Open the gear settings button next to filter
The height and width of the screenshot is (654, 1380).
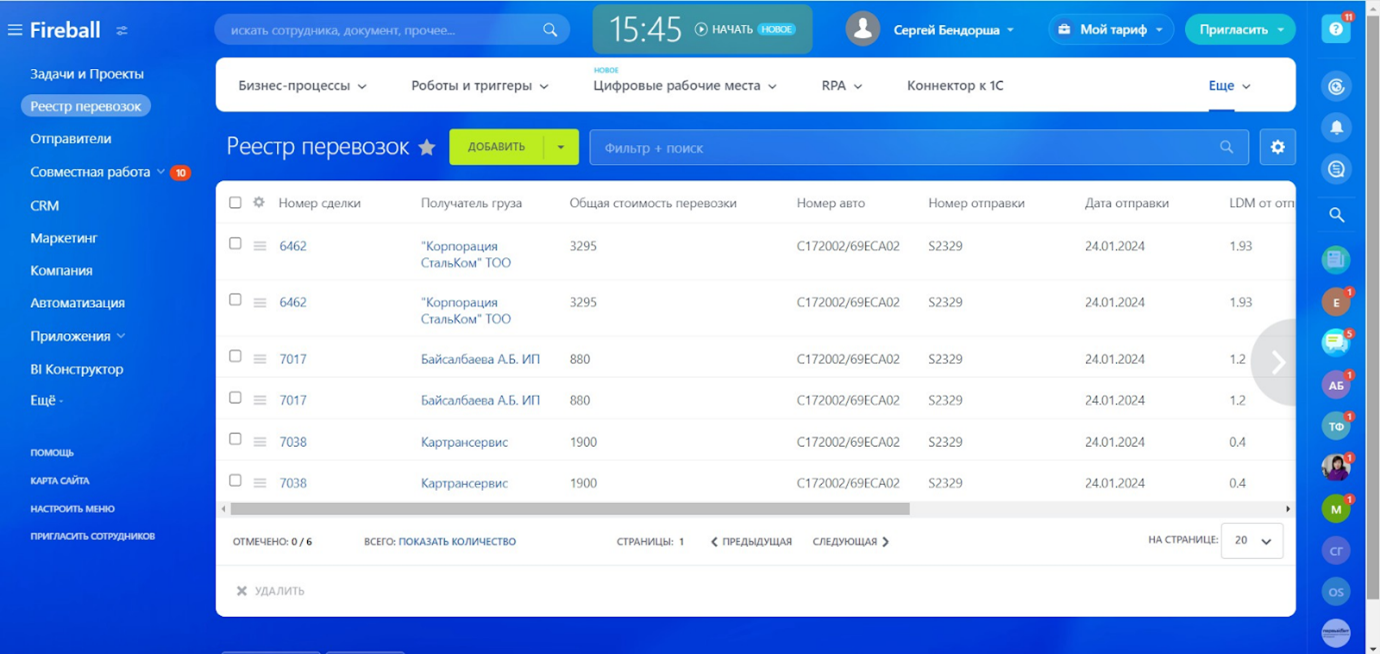(x=1277, y=147)
